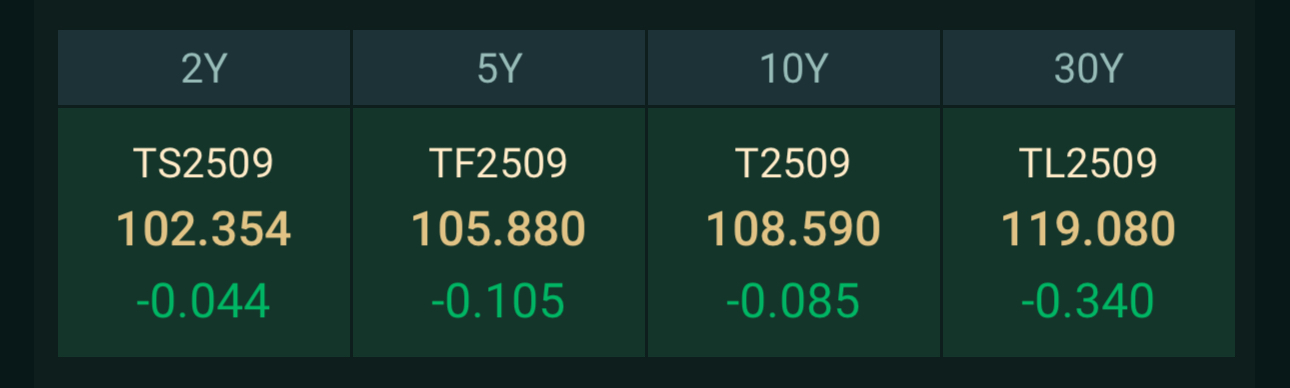Select the 5Y column header
Screen dimensions: 1290x388
[499, 68]
